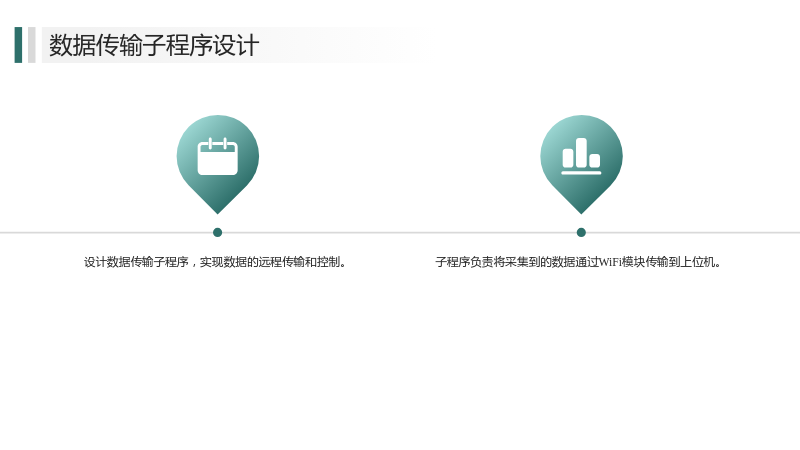Image resolution: width=800 pixels, height=450 pixels.
Task: Click the timeline dot below the calendar pin
Action: (x=217, y=233)
